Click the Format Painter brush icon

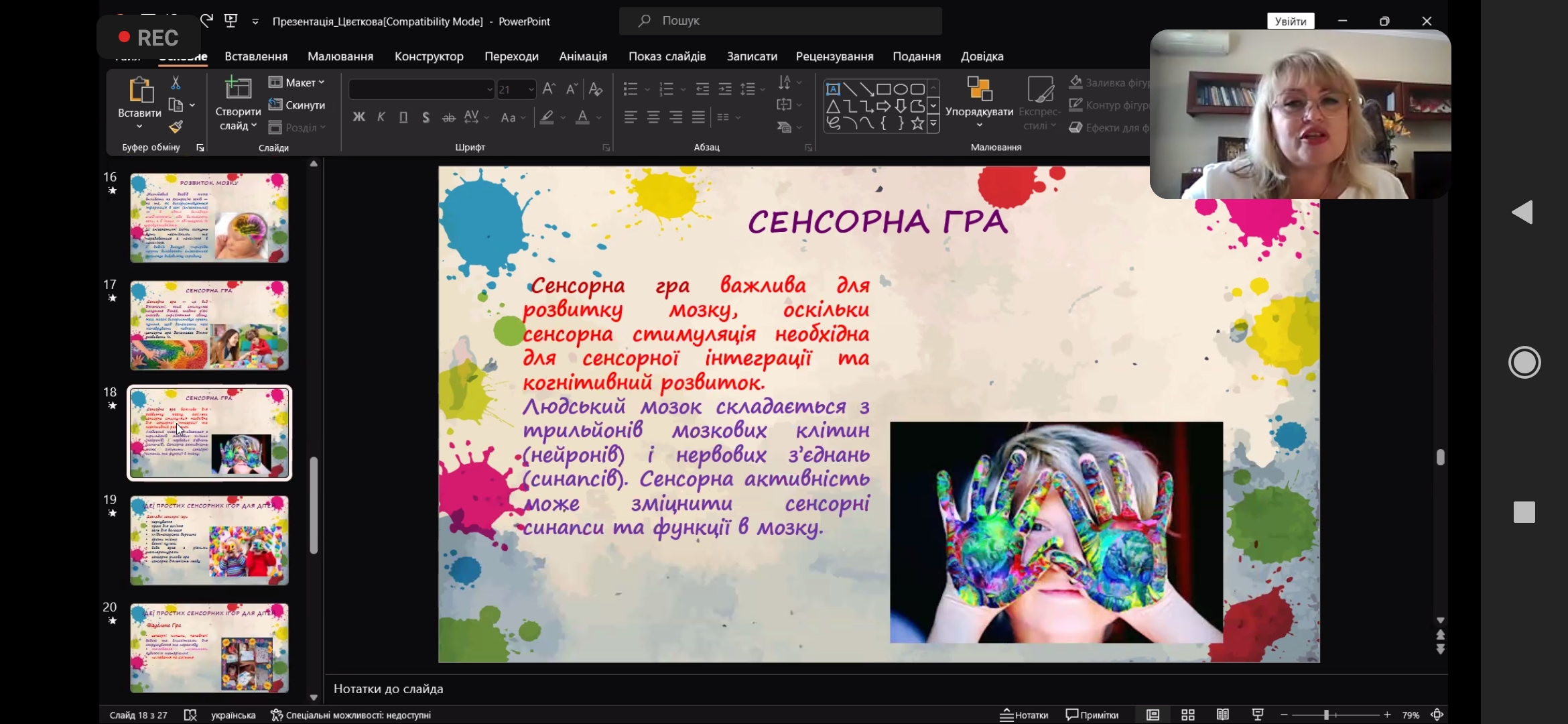(176, 127)
